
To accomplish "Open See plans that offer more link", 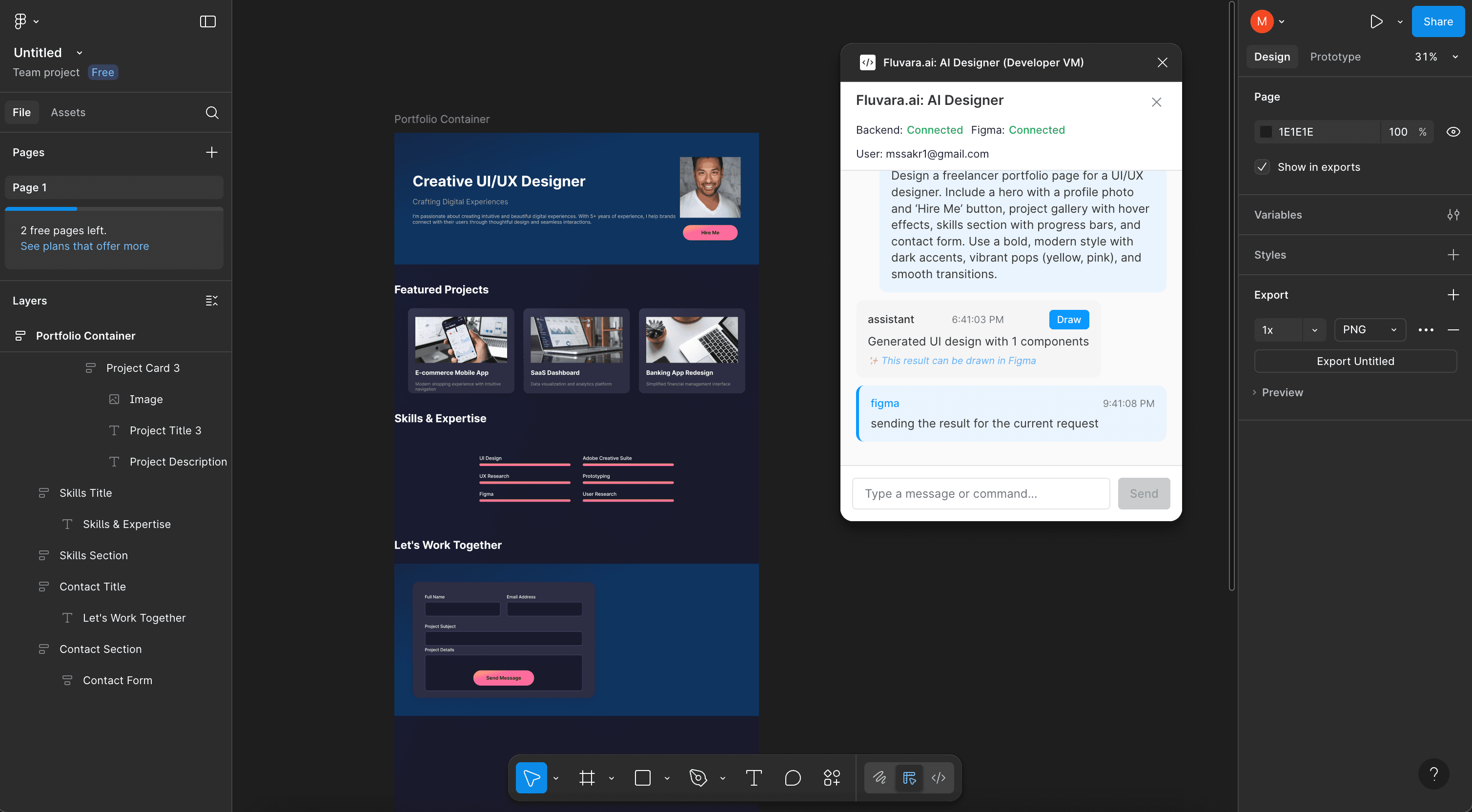I will pos(84,246).
